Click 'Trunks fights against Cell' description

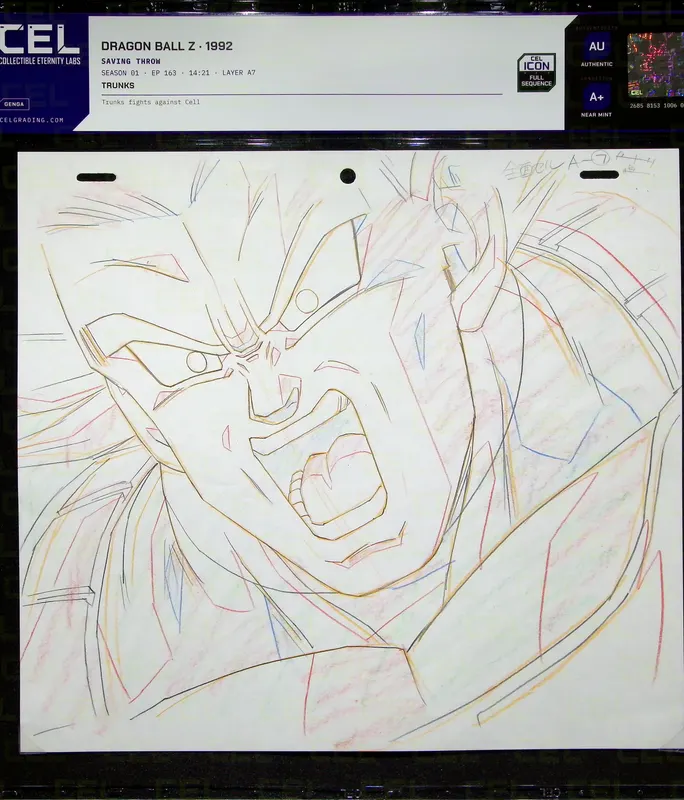coord(150,102)
